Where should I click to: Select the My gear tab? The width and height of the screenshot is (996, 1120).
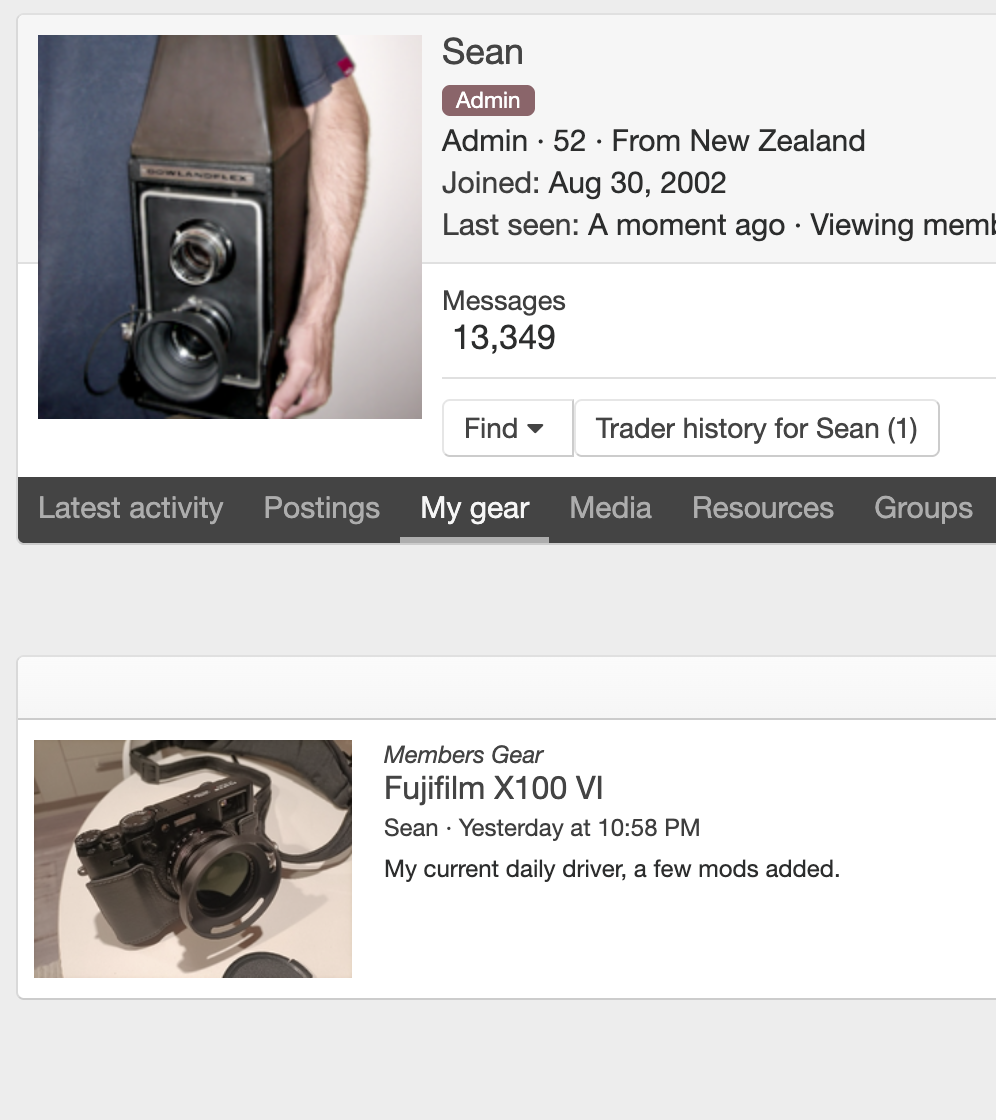click(474, 508)
